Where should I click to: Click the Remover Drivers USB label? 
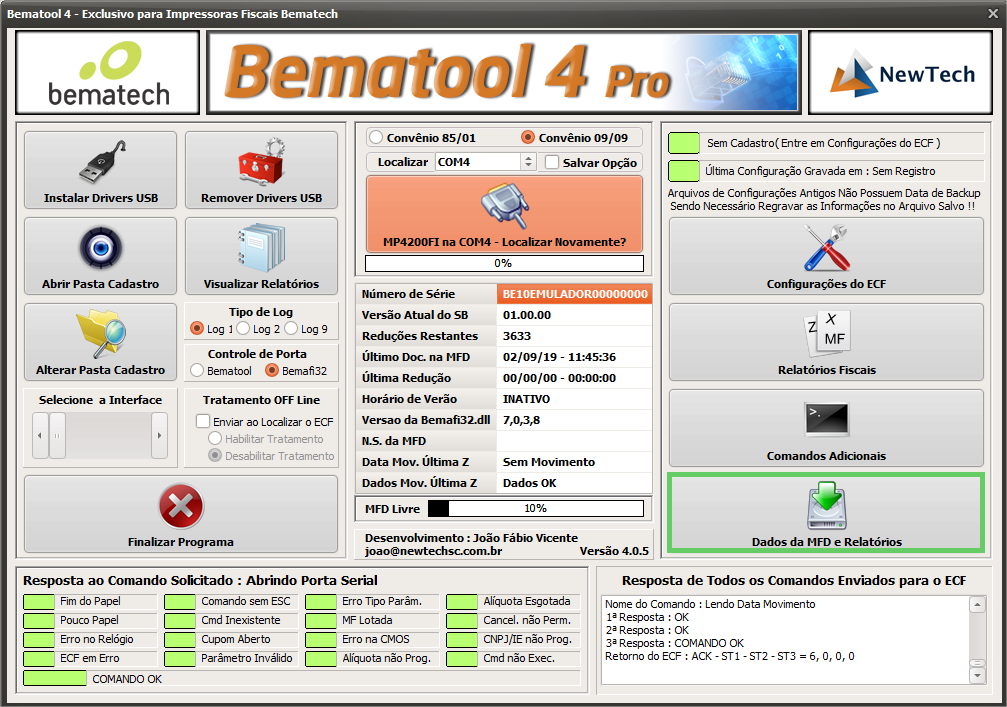(x=261, y=198)
